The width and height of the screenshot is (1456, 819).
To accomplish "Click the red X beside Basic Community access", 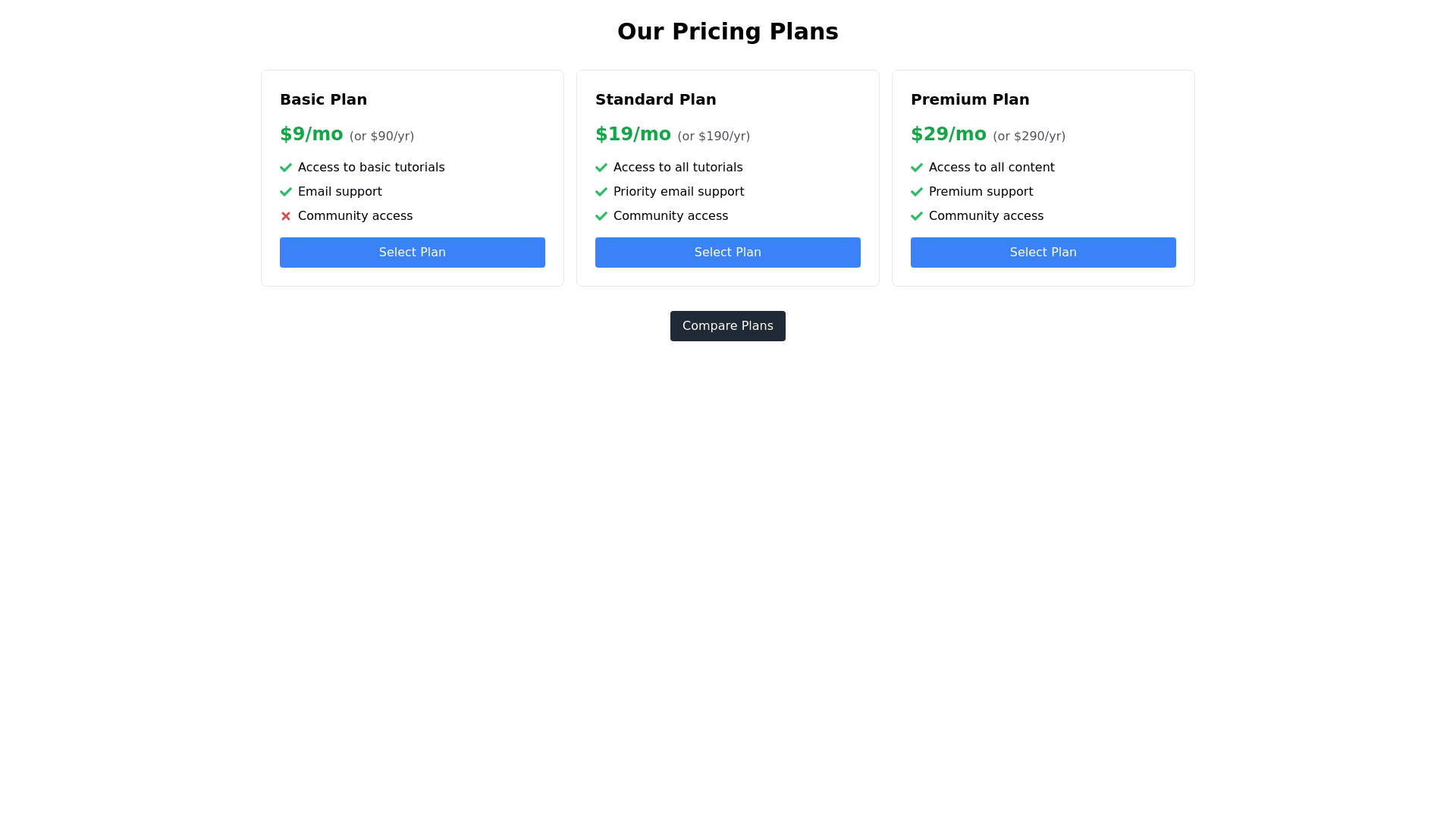I will (286, 216).
